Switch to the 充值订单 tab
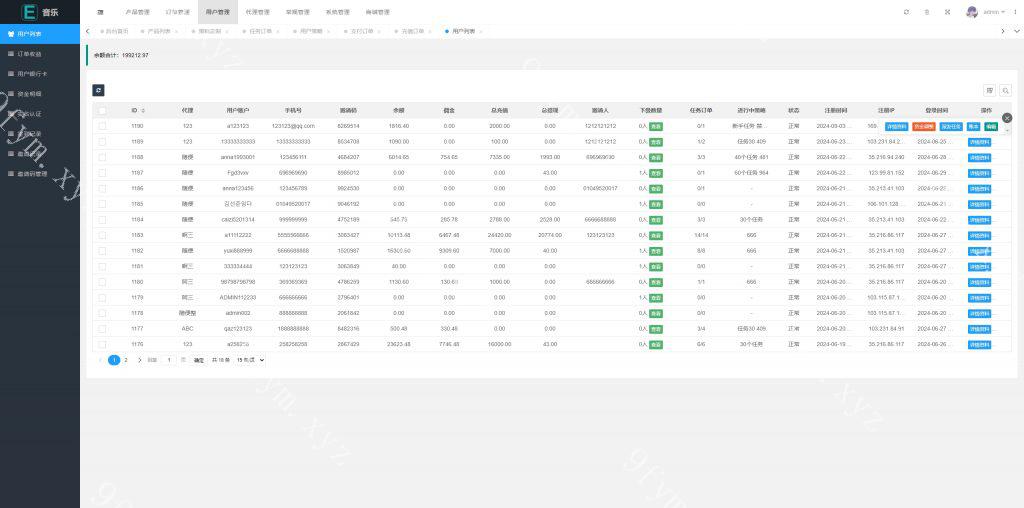This screenshot has width=1024, height=508. click(x=413, y=31)
